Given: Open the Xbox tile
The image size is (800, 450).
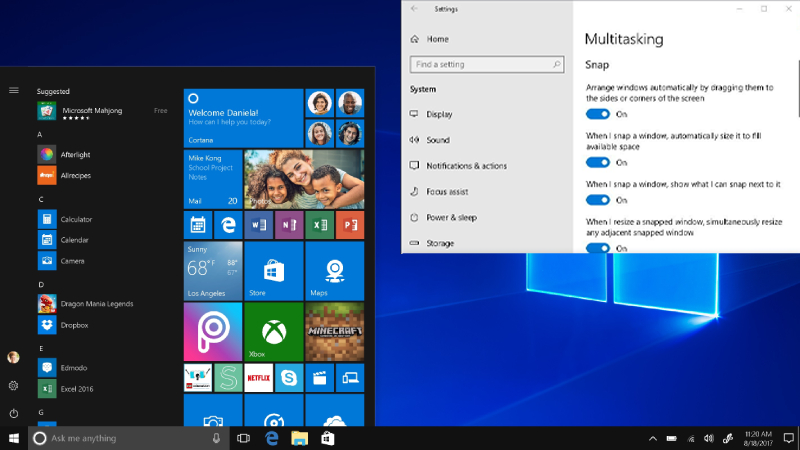Looking at the screenshot, I should coord(274,332).
